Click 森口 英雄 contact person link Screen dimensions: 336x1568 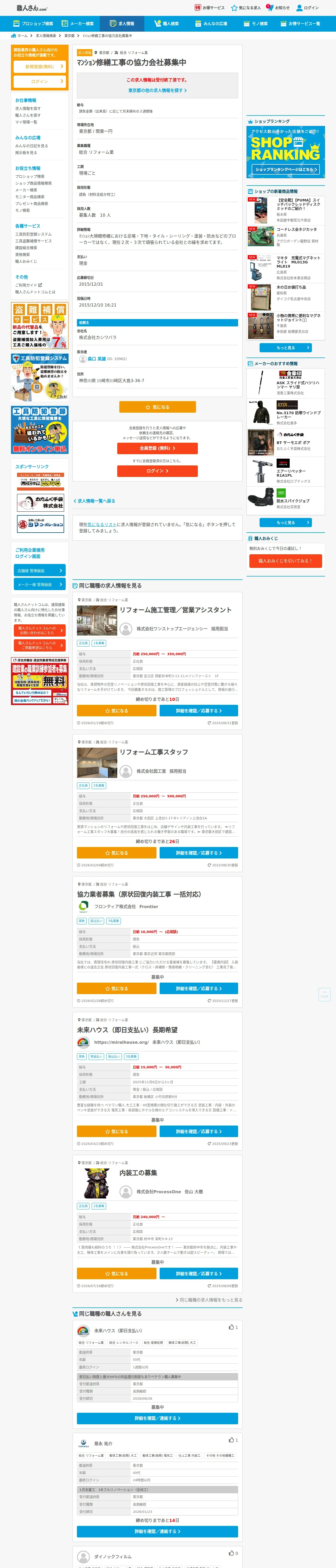96,359
